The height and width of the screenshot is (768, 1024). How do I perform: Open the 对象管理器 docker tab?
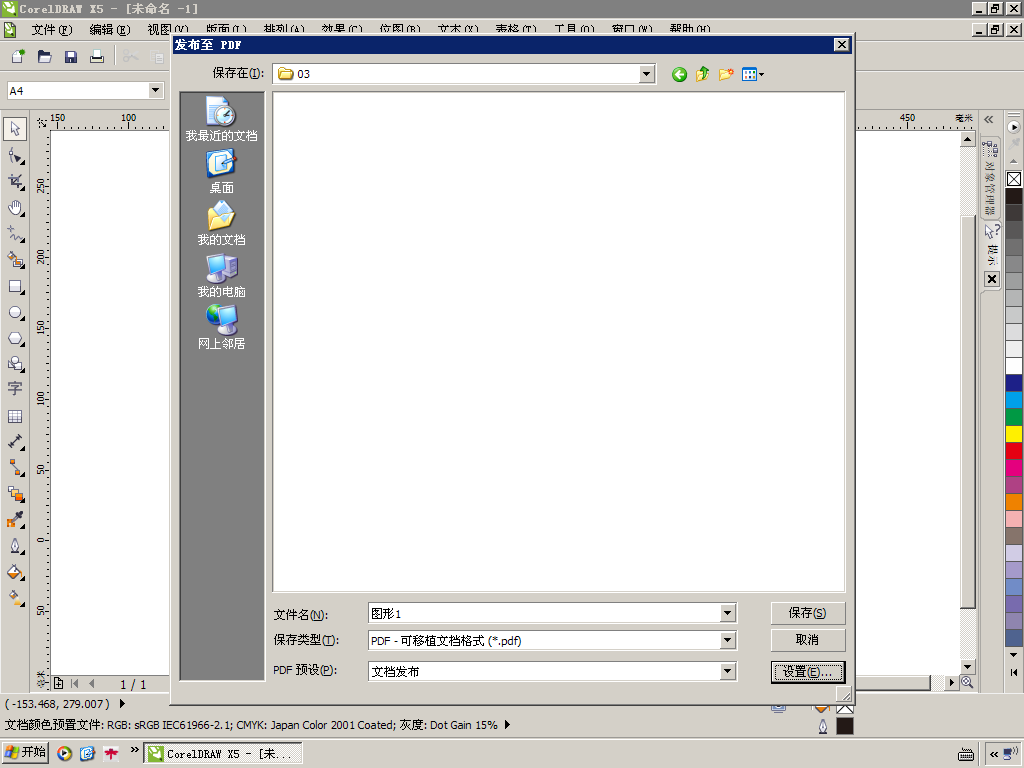pos(990,178)
